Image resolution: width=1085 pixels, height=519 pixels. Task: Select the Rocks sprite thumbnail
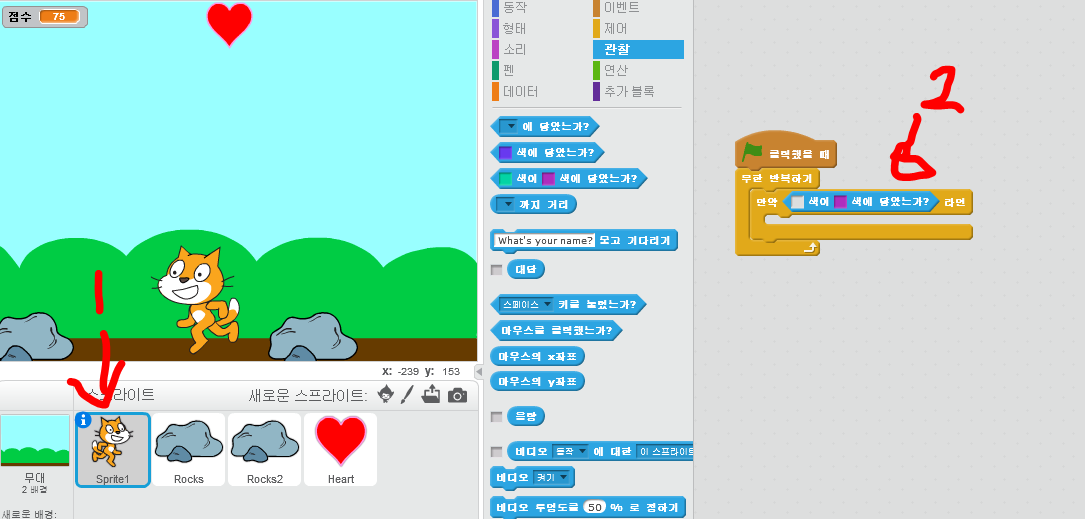[189, 450]
